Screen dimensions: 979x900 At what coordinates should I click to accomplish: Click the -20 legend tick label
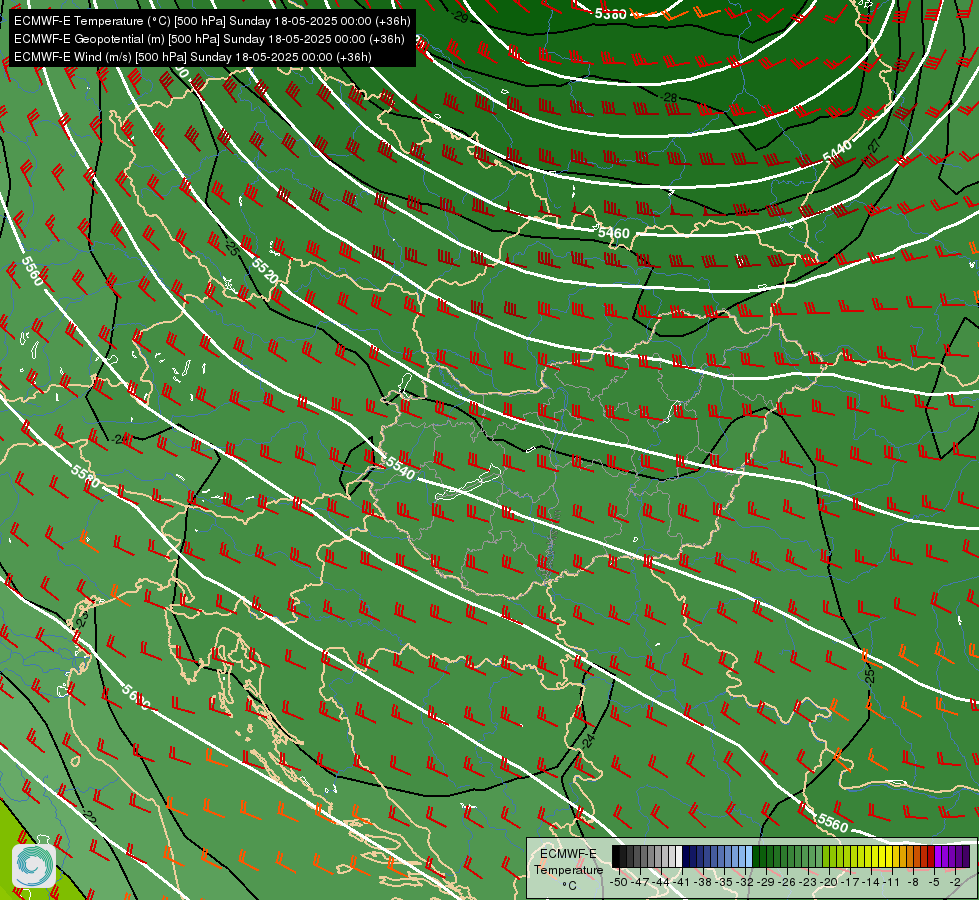(x=829, y=883)
